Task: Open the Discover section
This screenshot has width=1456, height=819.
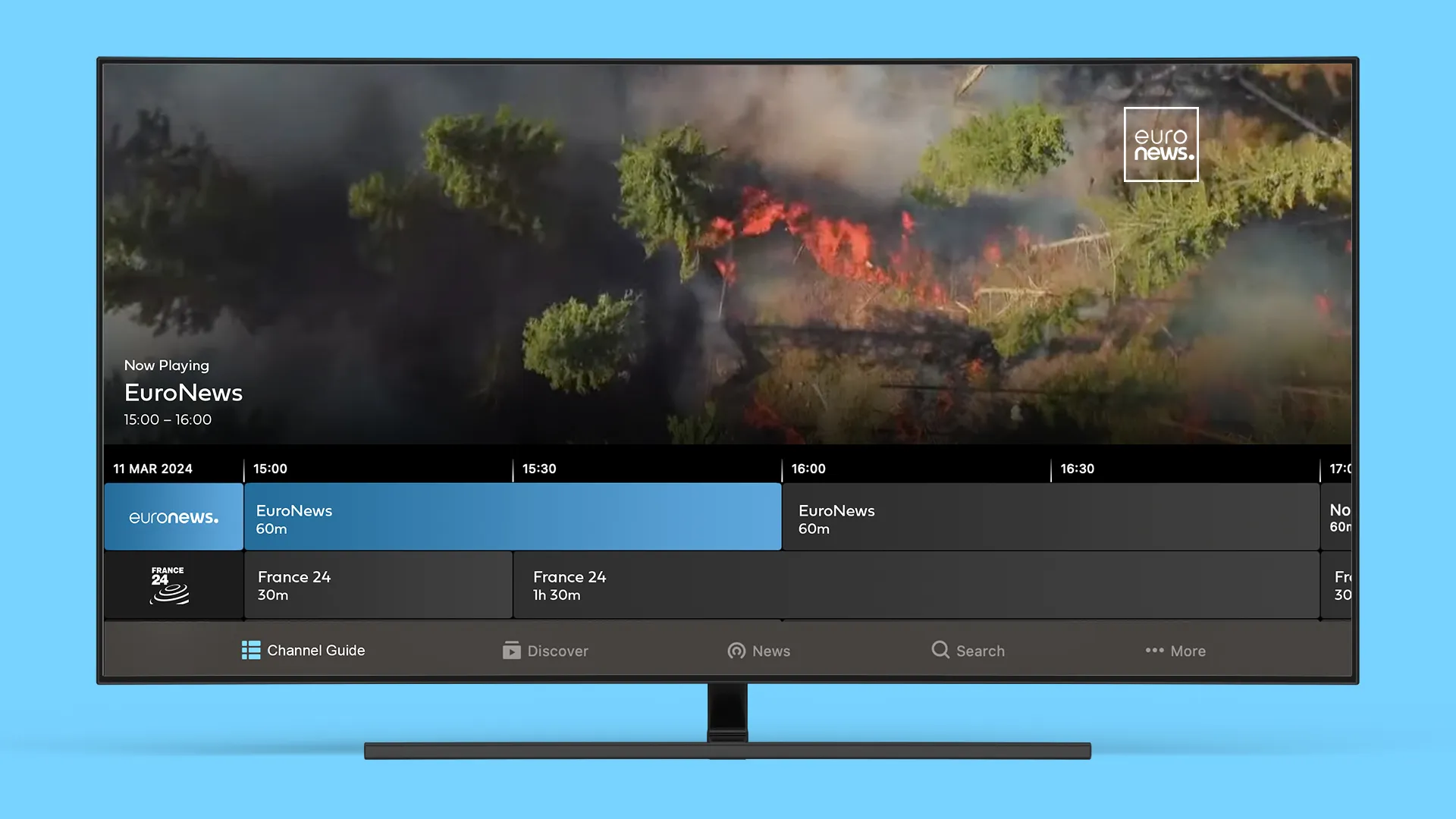Action: tap(545, 650)
